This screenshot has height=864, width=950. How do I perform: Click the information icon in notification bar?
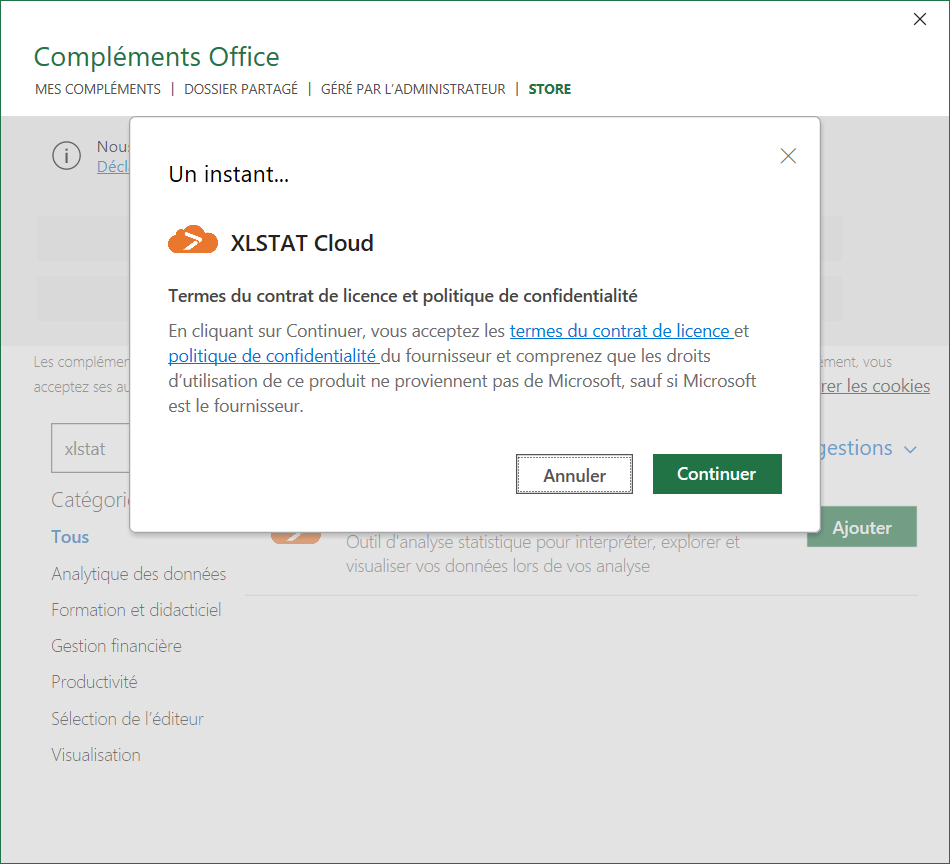coord(66,156)
